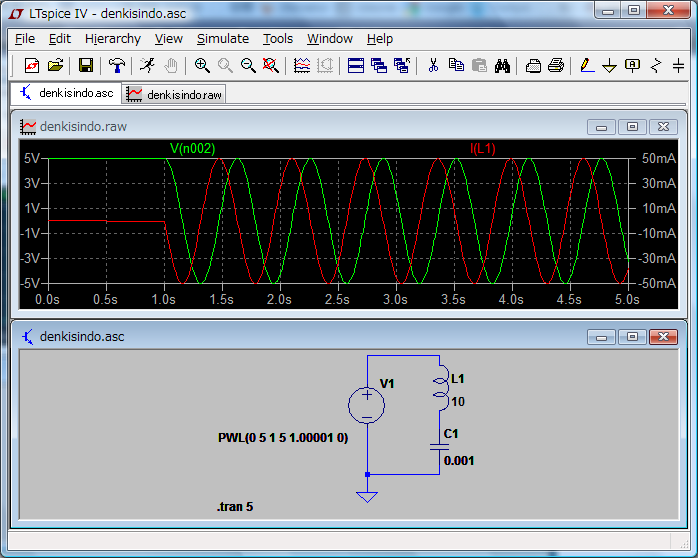Click the PWL source value text

point(283,438)
